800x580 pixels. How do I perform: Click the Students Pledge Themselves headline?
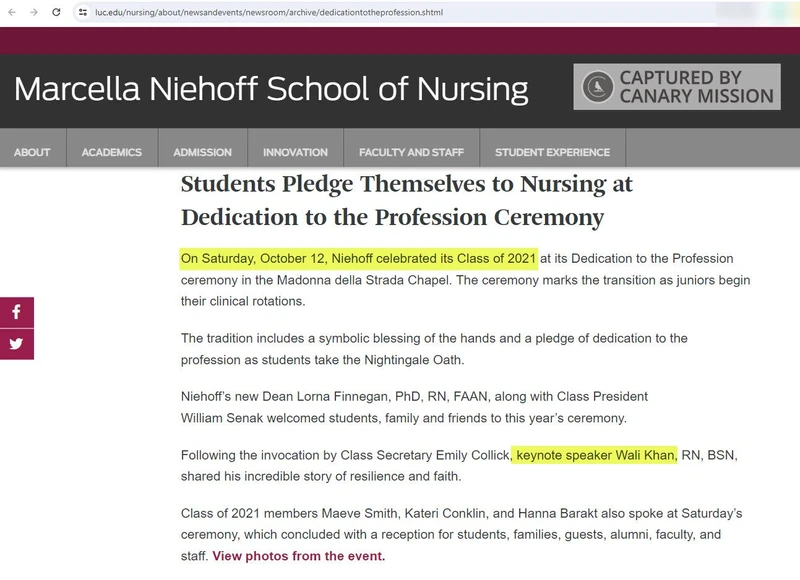point(406,200)
